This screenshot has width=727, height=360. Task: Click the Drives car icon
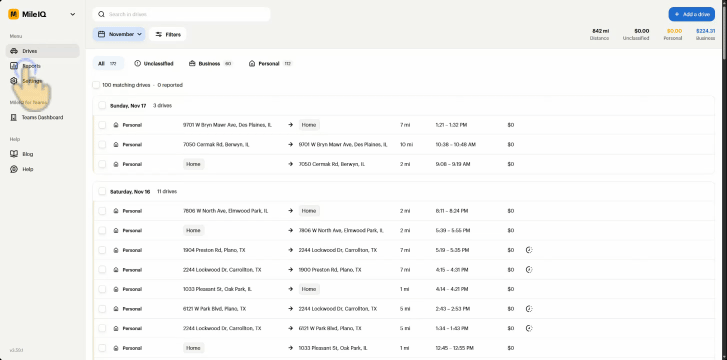(x=14, y=51)
